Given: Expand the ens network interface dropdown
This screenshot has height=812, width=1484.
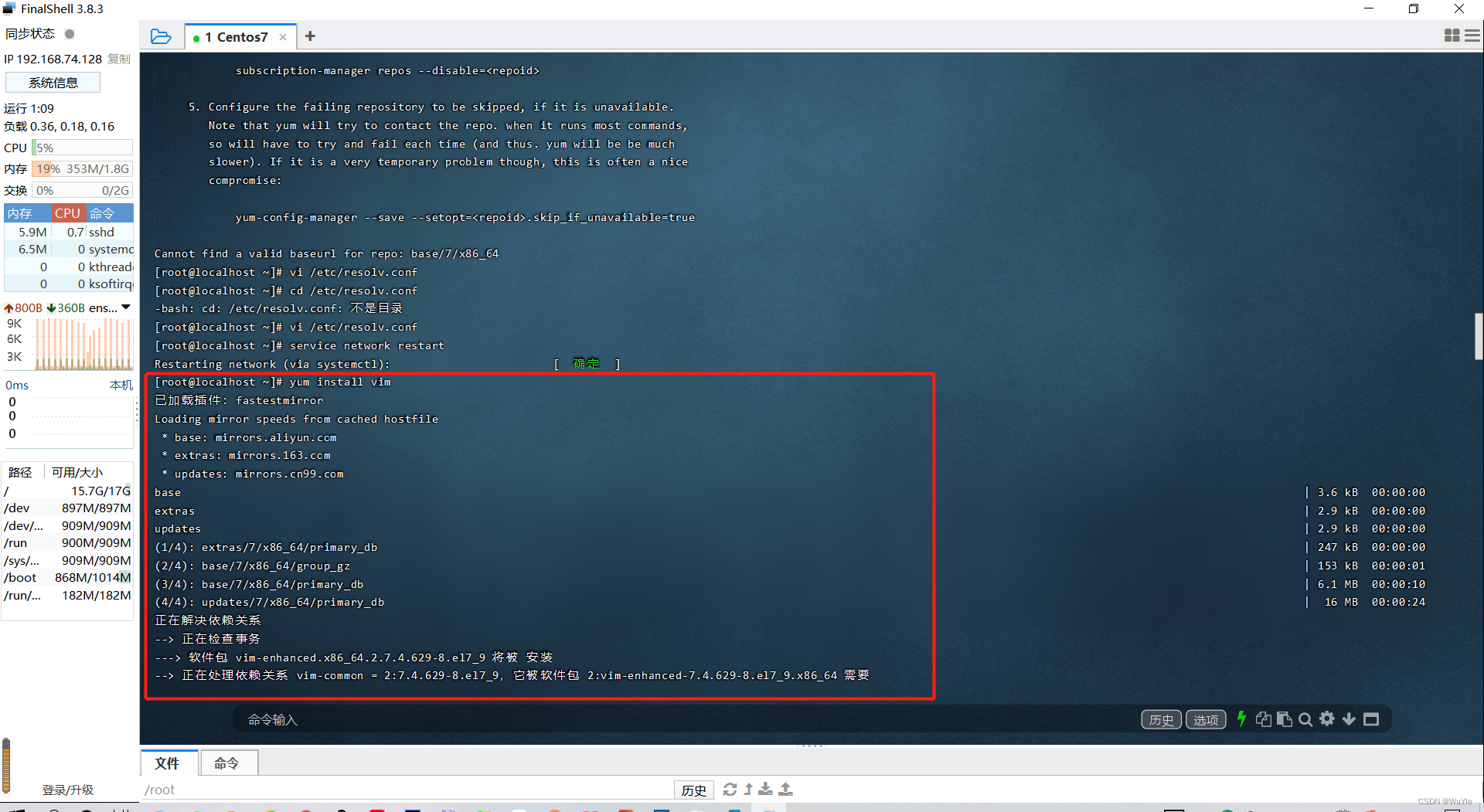Looking at the screenshot, I should click(127, 307).
